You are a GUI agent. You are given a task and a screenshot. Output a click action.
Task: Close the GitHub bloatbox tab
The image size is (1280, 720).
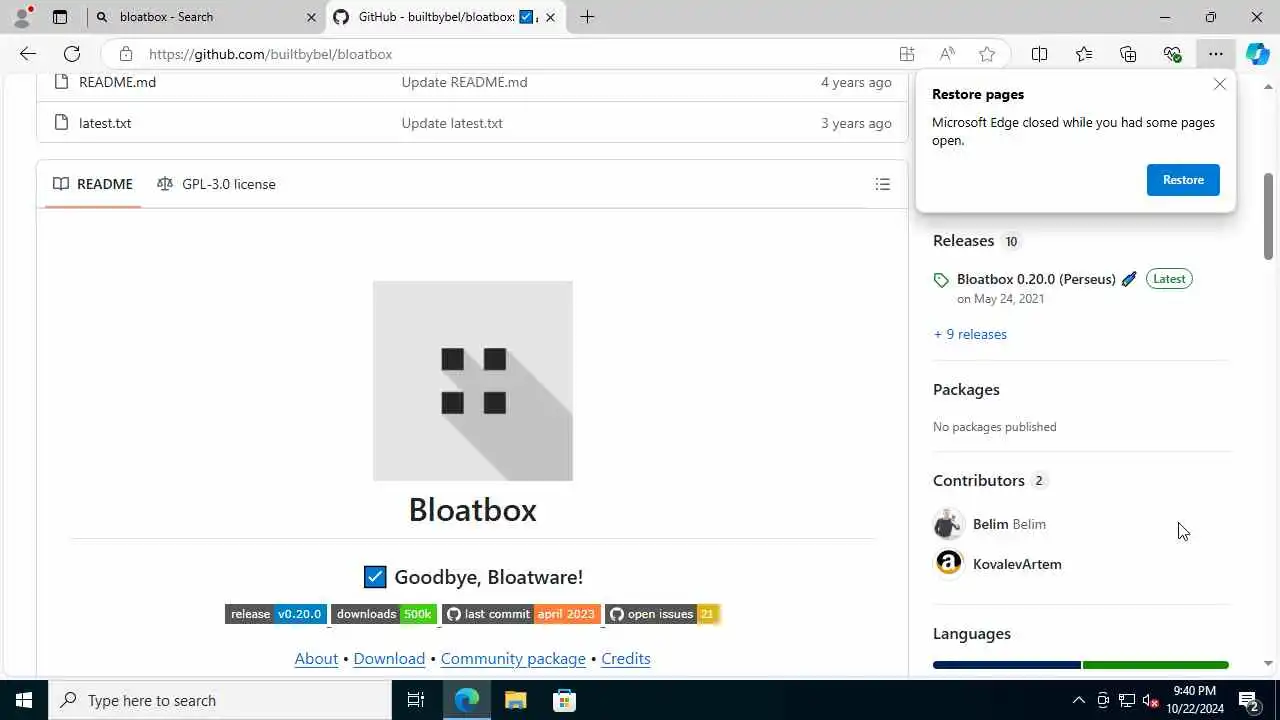(x=550, y=17)
